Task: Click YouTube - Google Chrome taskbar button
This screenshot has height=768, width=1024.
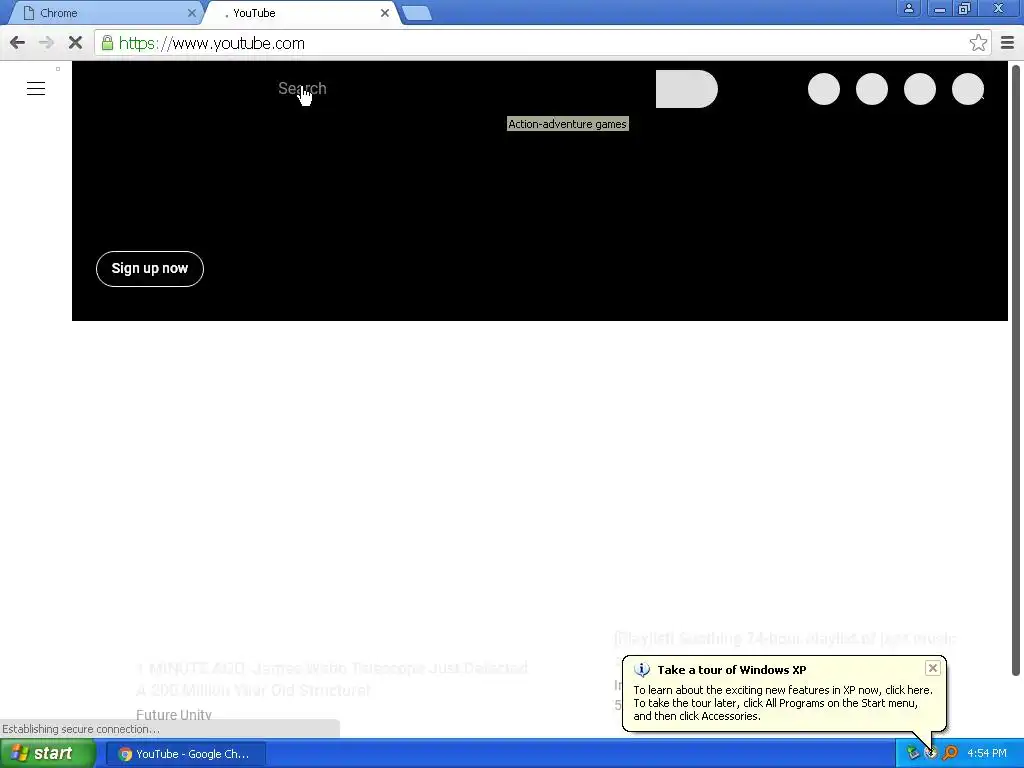Action: [x=185, y=754]
